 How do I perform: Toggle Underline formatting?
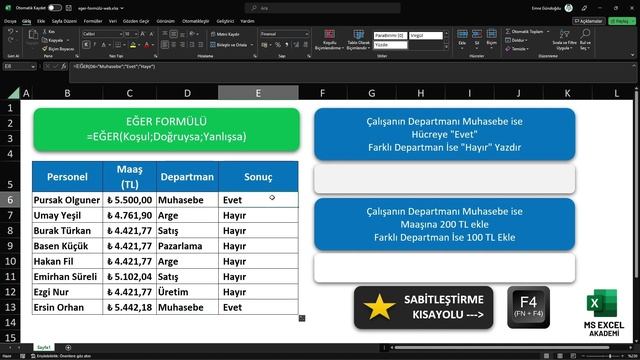click(104, 45)
